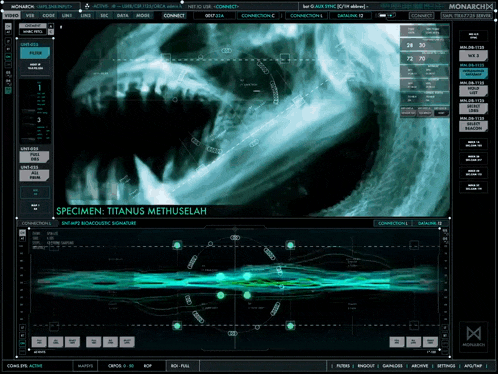This screenshot has width=498, height=374.
Task: Click the first gray button below the waveform
Action: tap(39, 341)
